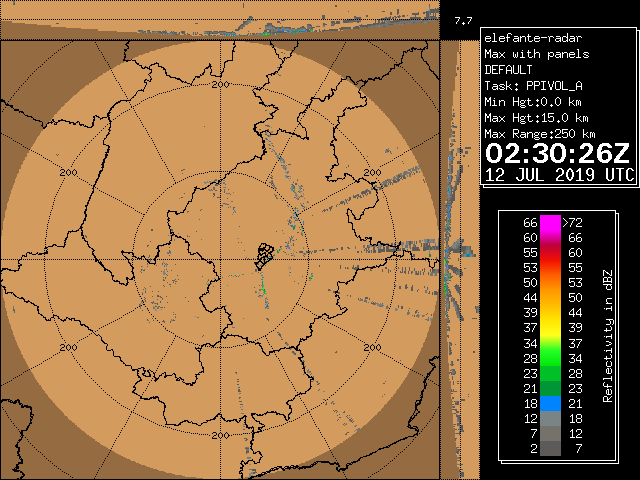Click the 02:30:26Z timestamp

click(x=557, y=154)
